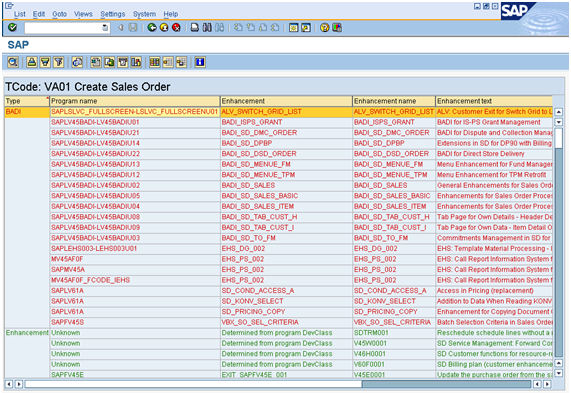Viewport: 571px width, 393px height.
Task: Select the SD_PRICING_COPY enhancement cell
Action: [287, 312]
